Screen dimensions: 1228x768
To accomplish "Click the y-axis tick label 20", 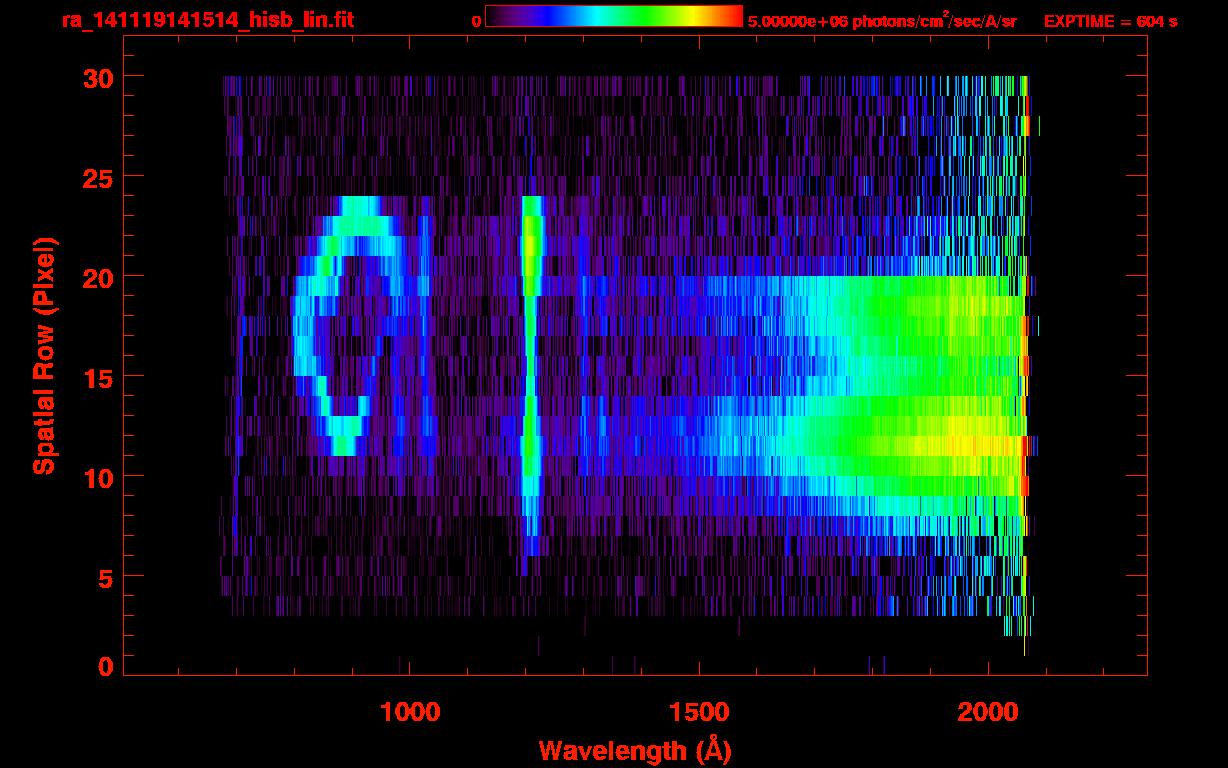I will (96, 277).
